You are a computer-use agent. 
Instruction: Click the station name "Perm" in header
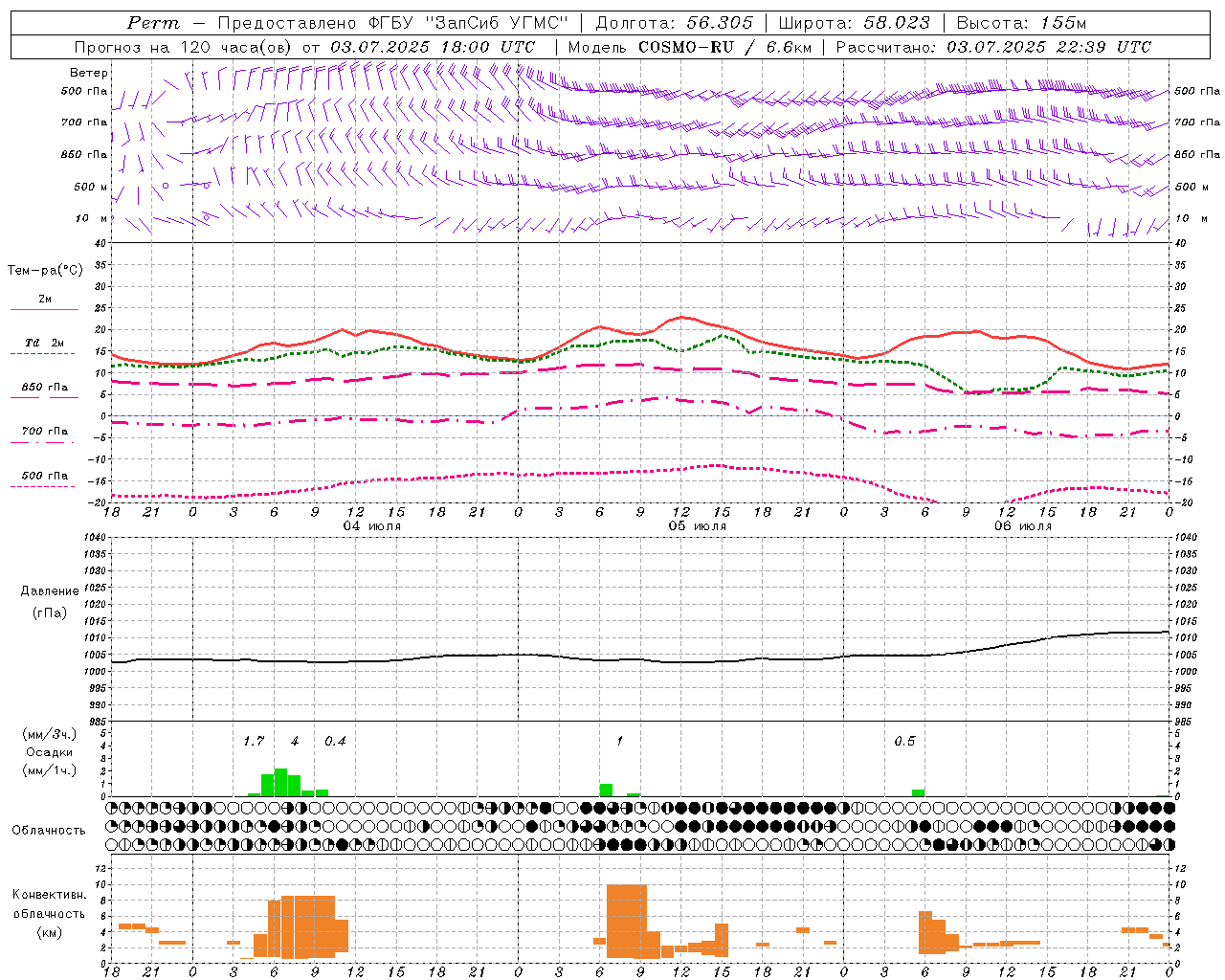point(153,23)
